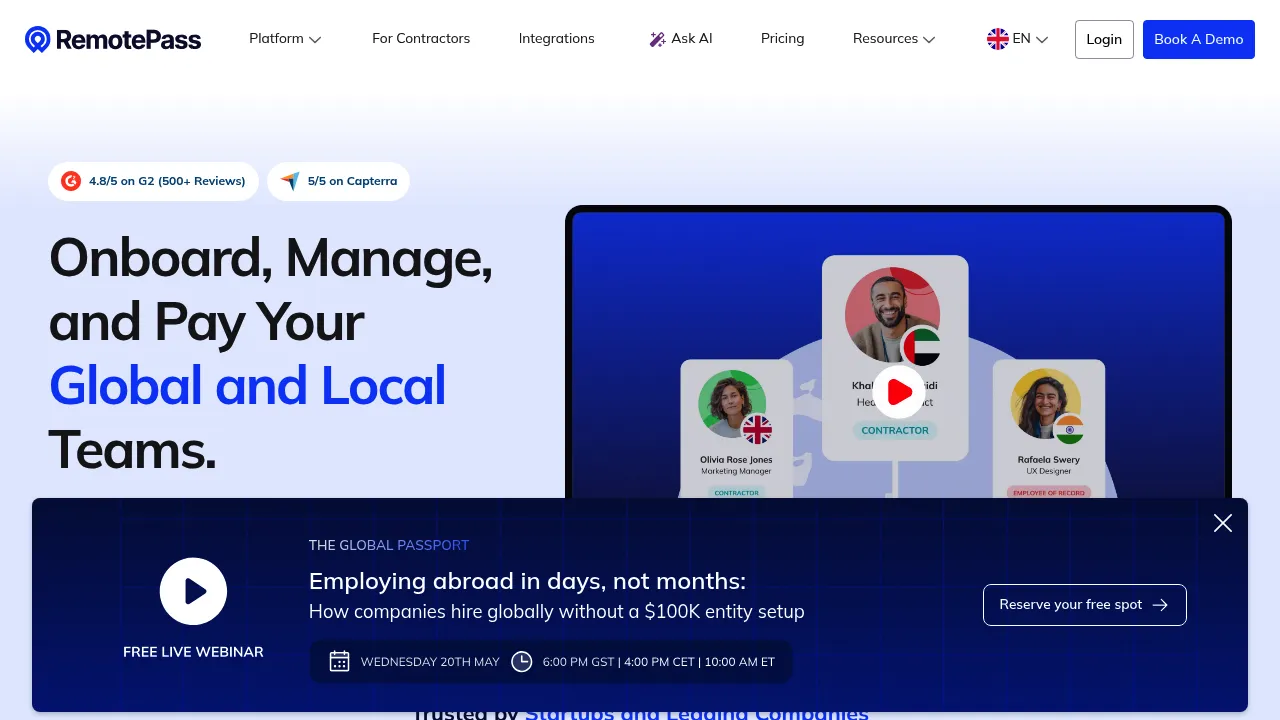The height and width of the screenshot is (720, 1280).
Task: Open the 4.8/5 on G2 reviews badge
Action: tap(153, 181)
